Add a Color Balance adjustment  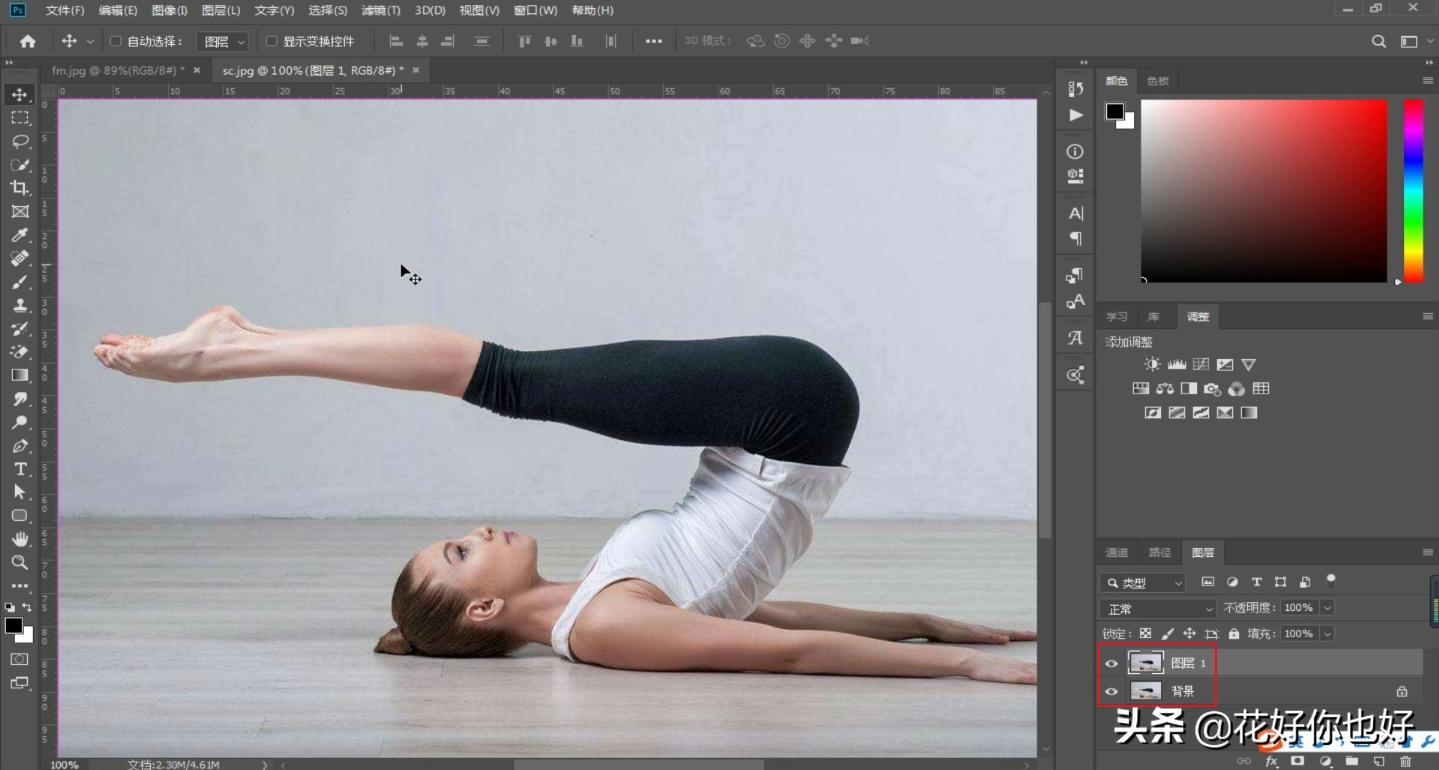[x=1164, y=389]
